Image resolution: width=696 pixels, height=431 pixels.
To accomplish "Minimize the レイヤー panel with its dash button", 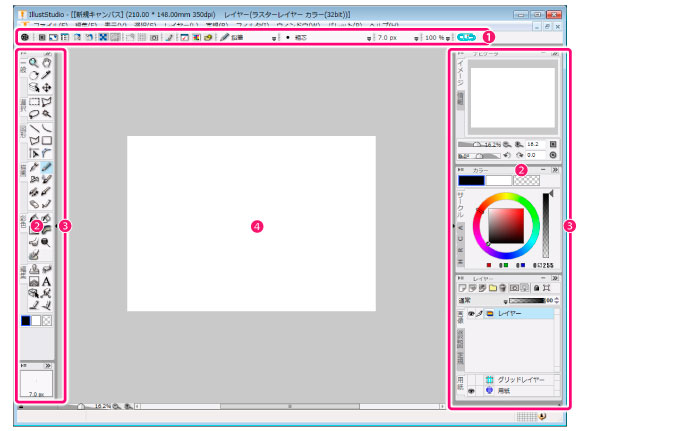I will [x=543, y=278].
